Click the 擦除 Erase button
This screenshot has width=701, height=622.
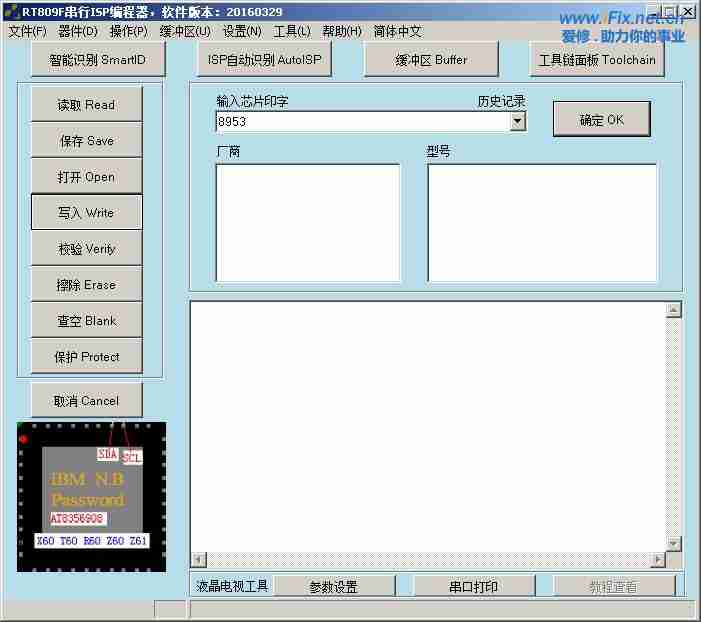click(87, 285)
